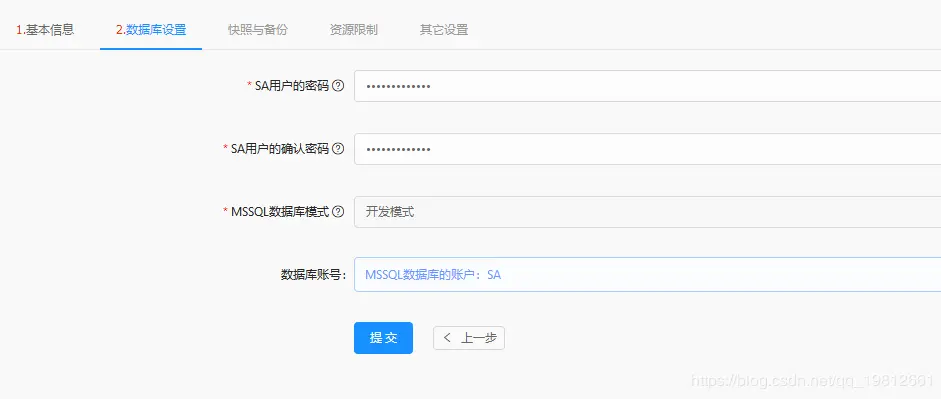This screenshot has height=399, width=941.
Task: Focus the SA用户的确认密码 field
Action: (648, 149)
